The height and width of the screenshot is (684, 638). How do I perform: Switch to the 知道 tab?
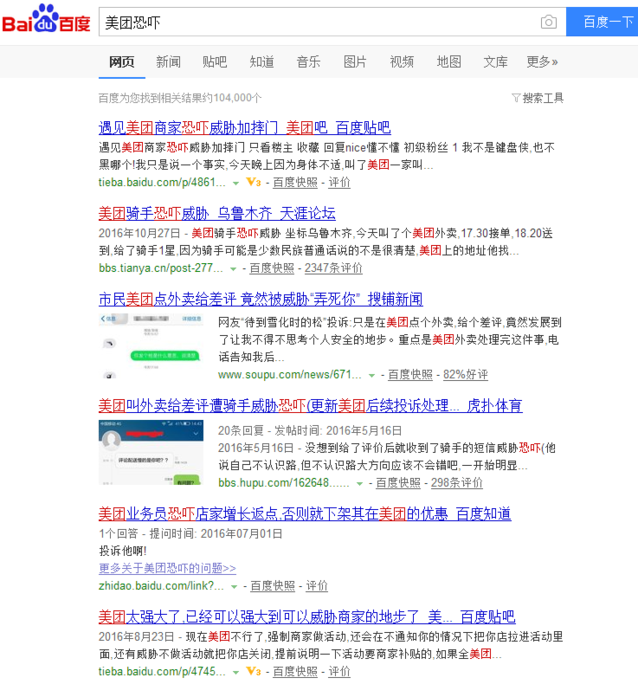click(262, 62)
